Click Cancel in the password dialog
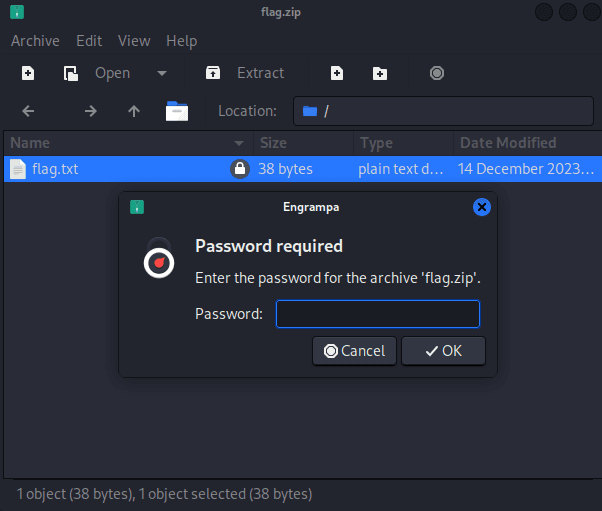The image size is (602, 511). coord(354,351)
